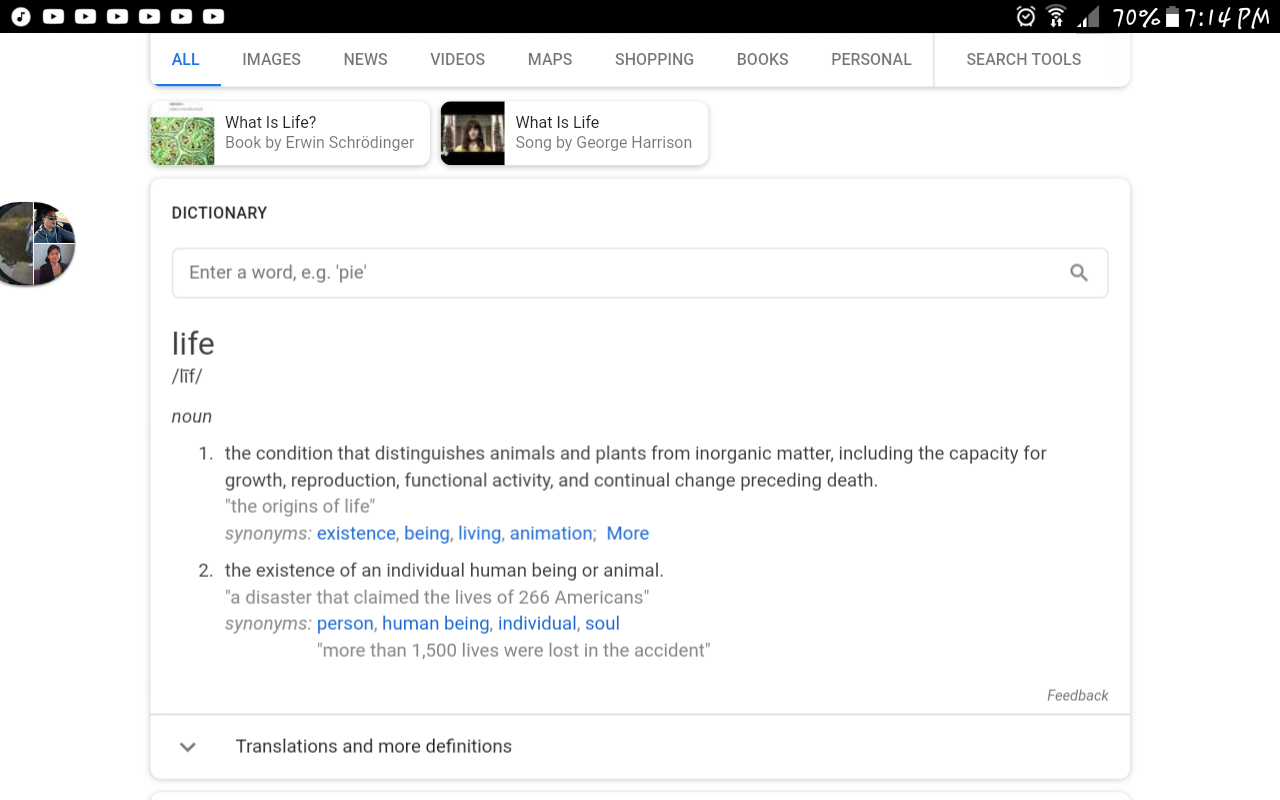1280x800 pixels.
Task: Open the TikTok notification icon in status bar
Action: [21, 16]
